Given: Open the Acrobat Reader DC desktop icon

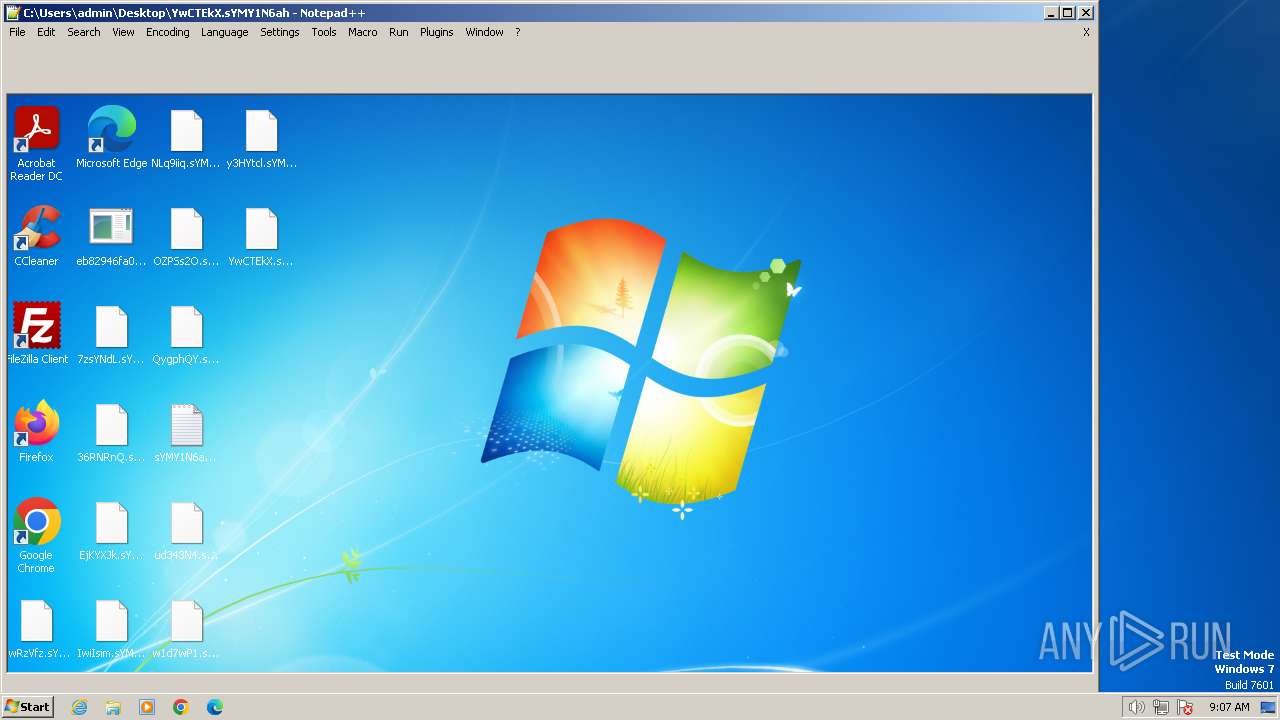Looking at the screenshot, I should click(x=36, y=144).
